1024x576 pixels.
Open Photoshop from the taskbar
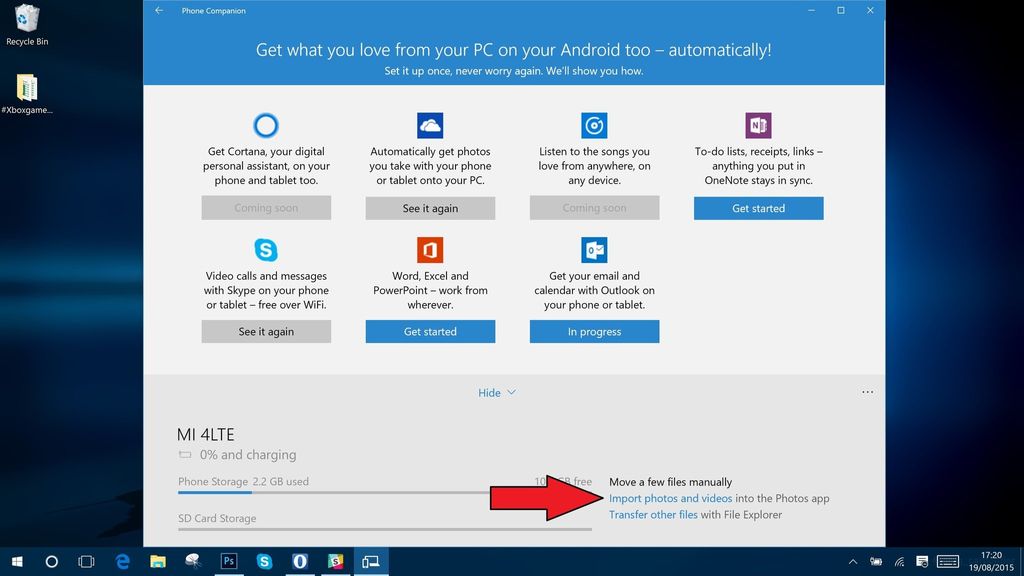click(x=228, y=561)
